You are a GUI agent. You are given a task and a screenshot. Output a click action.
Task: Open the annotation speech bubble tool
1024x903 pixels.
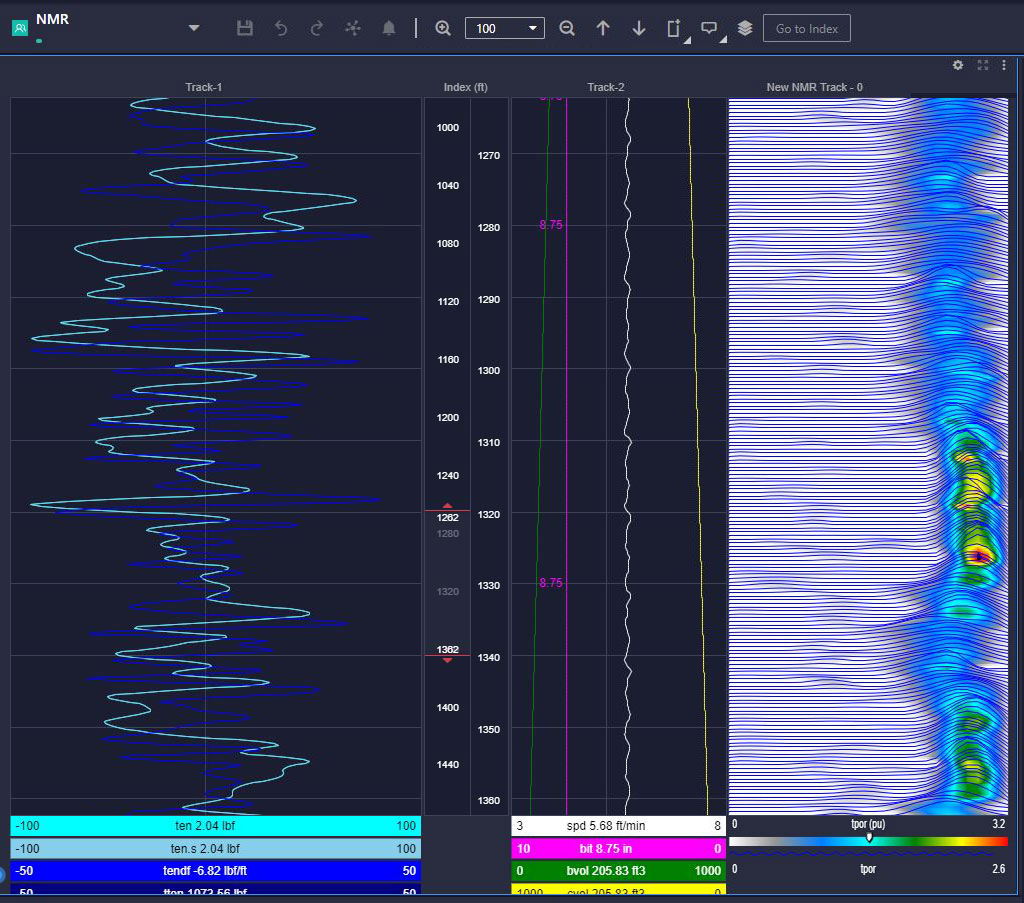[x=708, y=28]
